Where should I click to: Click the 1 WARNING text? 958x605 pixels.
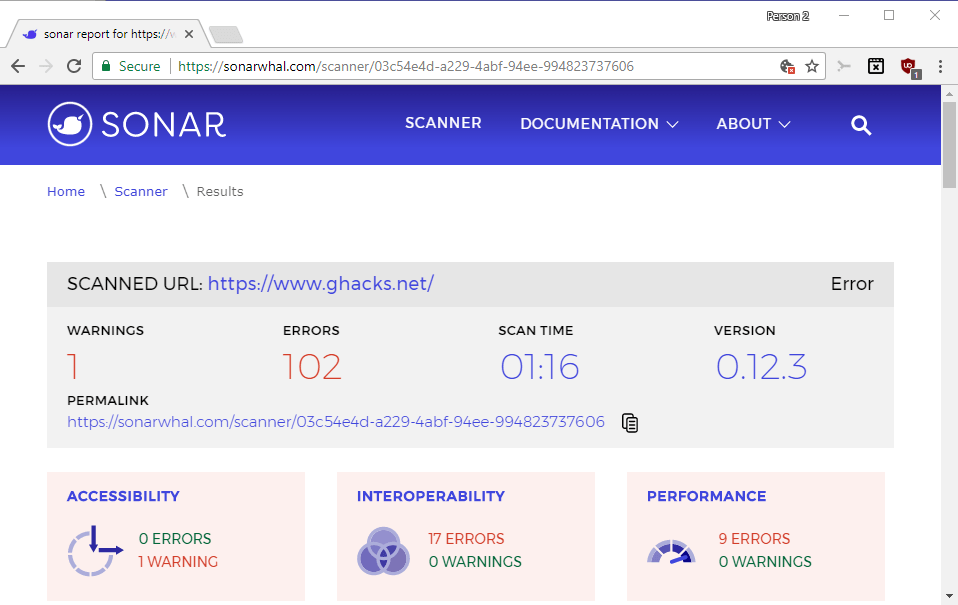pyautogui.click(x=178, y=562)
